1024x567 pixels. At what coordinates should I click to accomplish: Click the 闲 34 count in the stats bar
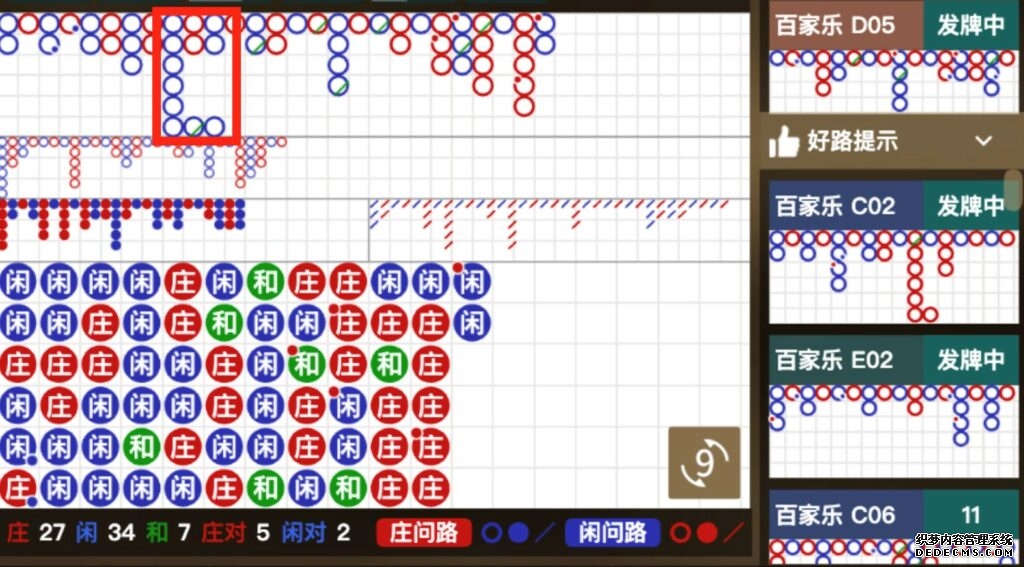[x=105, y=533]
